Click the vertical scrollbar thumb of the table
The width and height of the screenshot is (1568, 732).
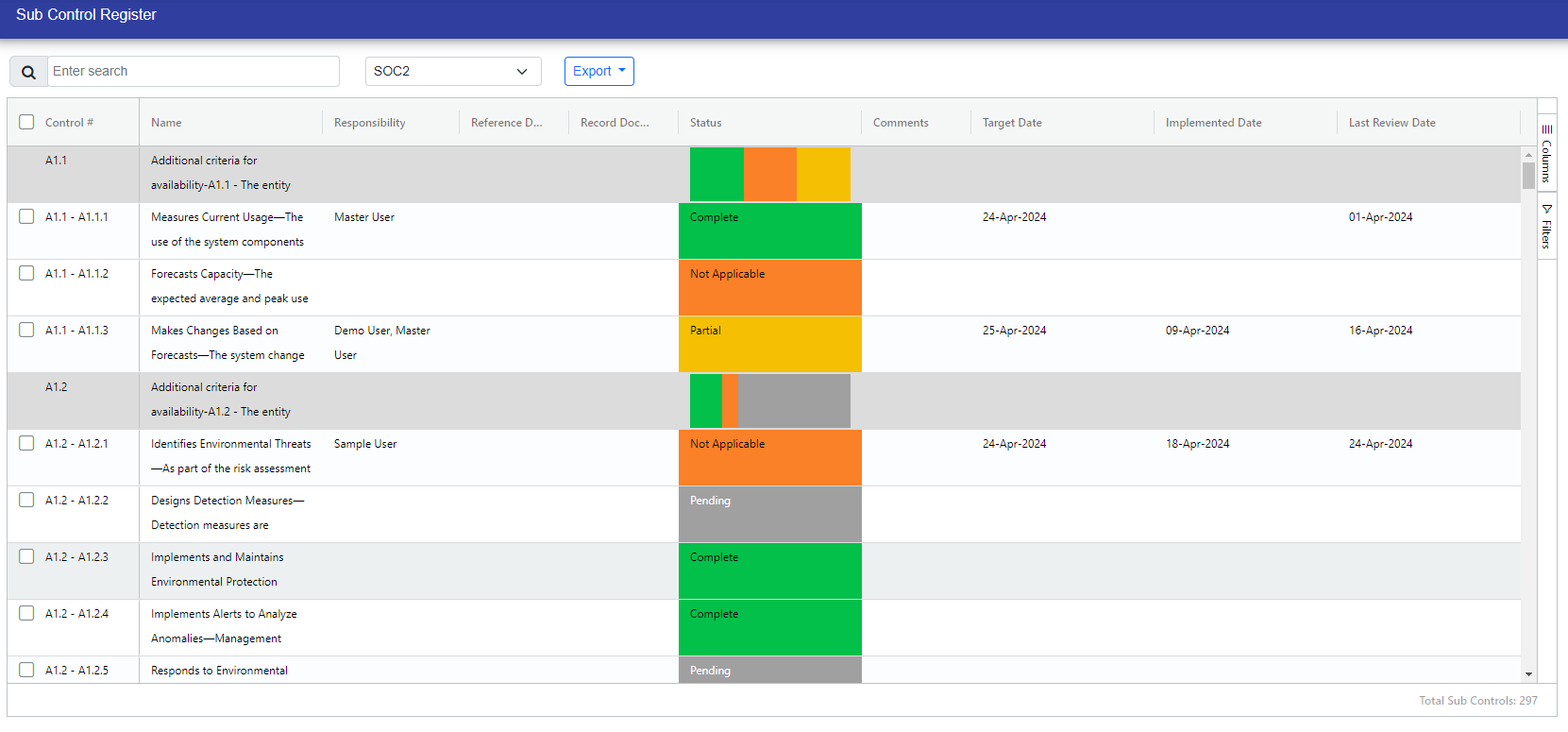(x=1528, y=176)
